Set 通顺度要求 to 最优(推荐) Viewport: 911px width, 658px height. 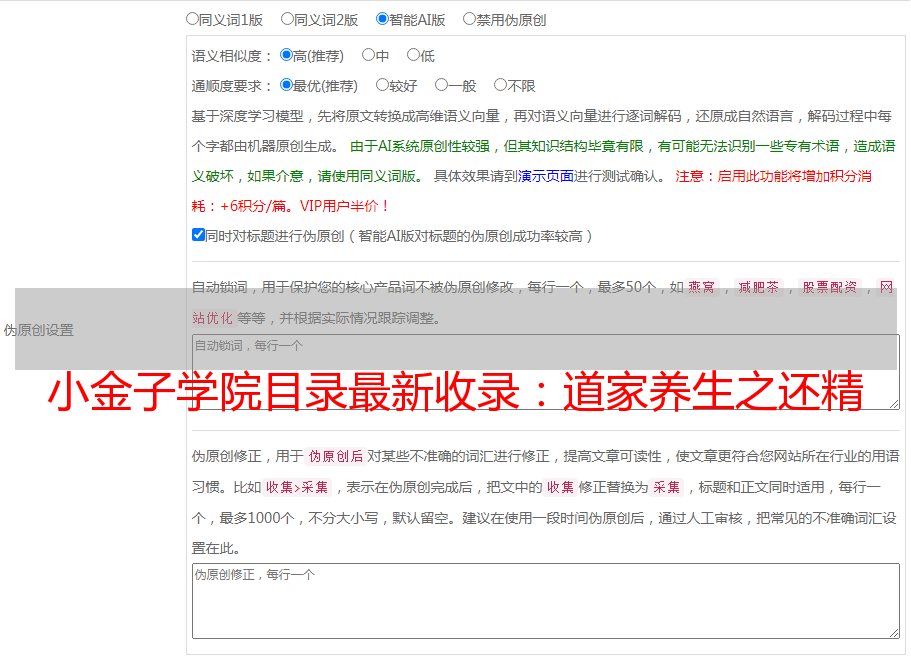[x=286, y=85]
